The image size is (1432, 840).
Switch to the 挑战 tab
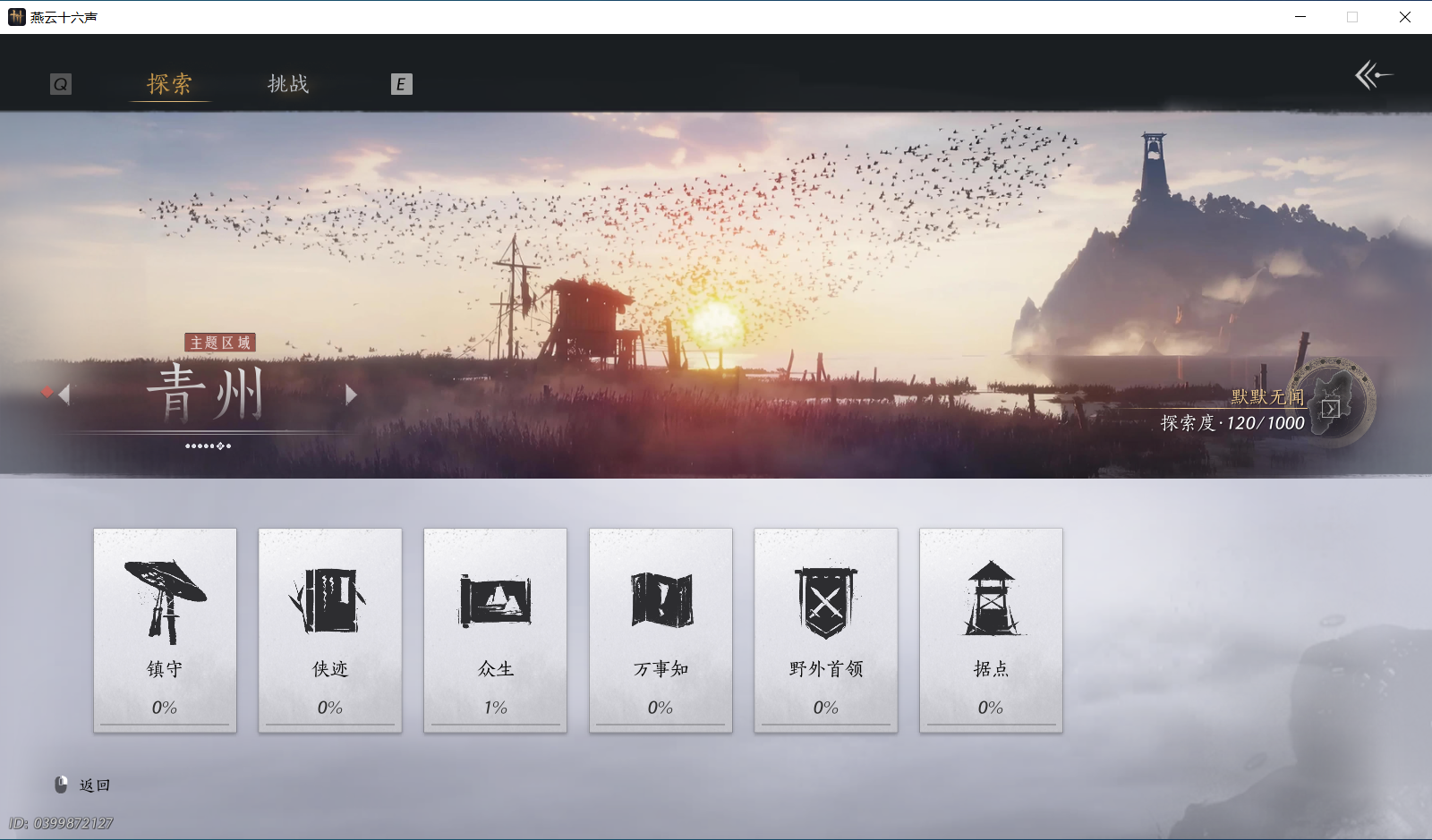[x=288, y=84]
